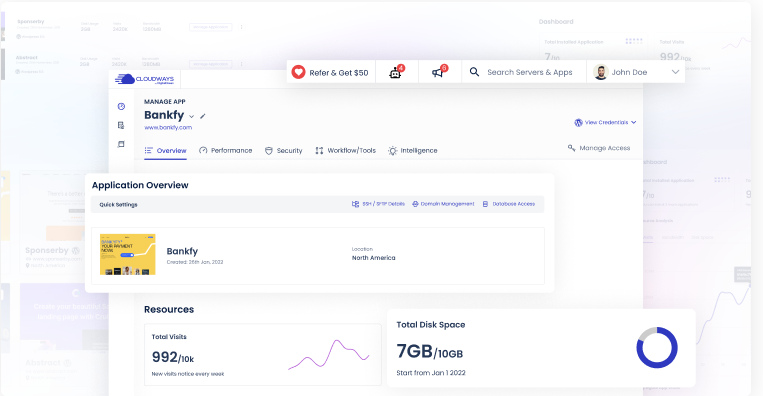Screen dimensions: 763x396
Task: Expand the John Doe account dropdown arrow
Action: point(675,72)
